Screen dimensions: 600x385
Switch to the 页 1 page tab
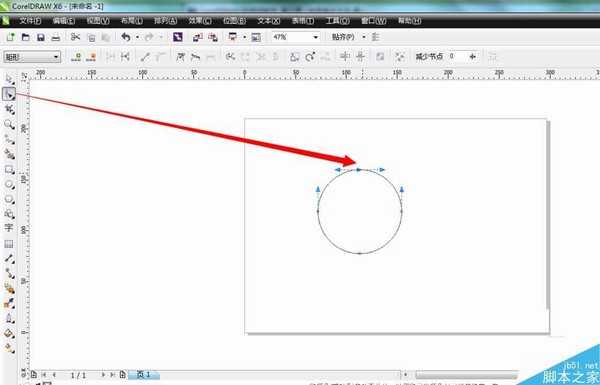coord(144,375)
